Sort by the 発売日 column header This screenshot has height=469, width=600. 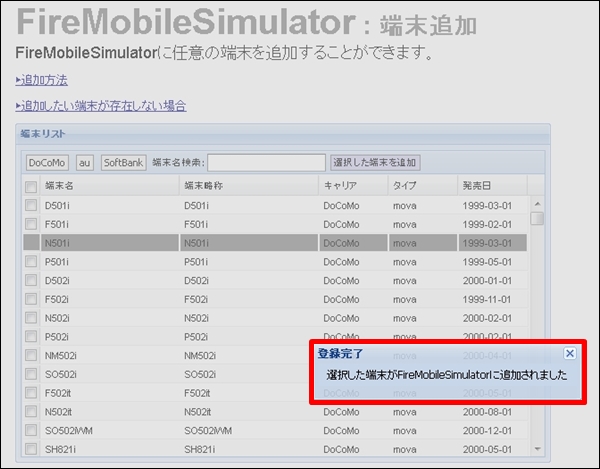(x=492, y=186)
